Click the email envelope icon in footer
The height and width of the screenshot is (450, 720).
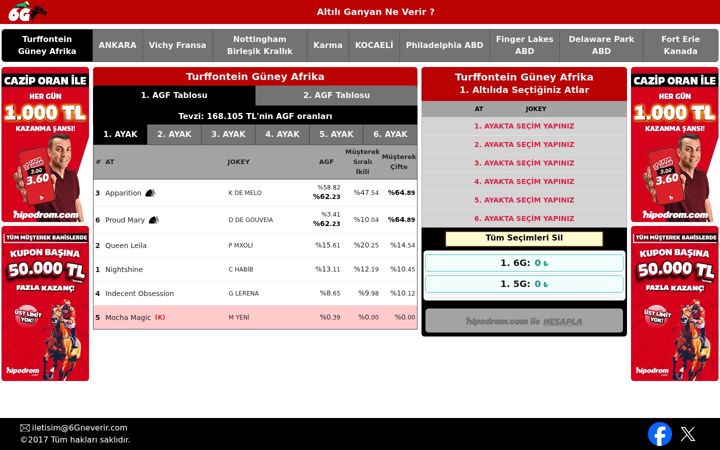pos(25,428)
